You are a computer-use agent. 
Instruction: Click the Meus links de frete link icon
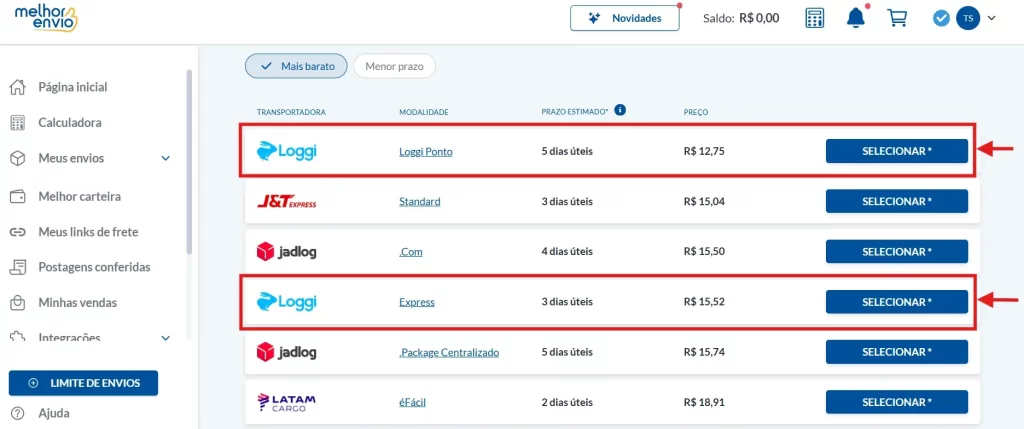click(18, 232)
